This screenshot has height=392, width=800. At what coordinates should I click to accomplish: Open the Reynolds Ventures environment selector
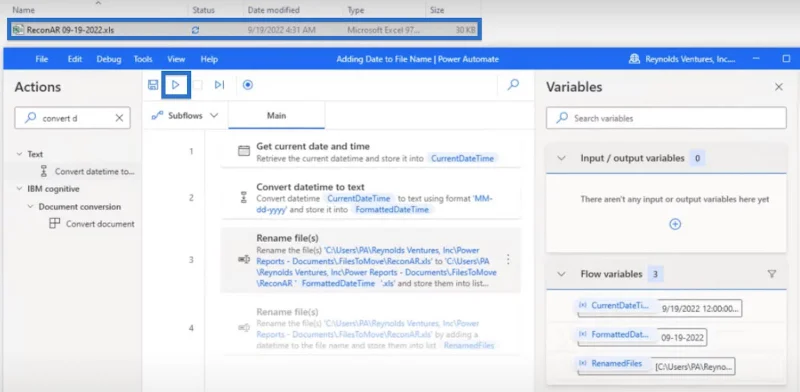coord(683,59)
